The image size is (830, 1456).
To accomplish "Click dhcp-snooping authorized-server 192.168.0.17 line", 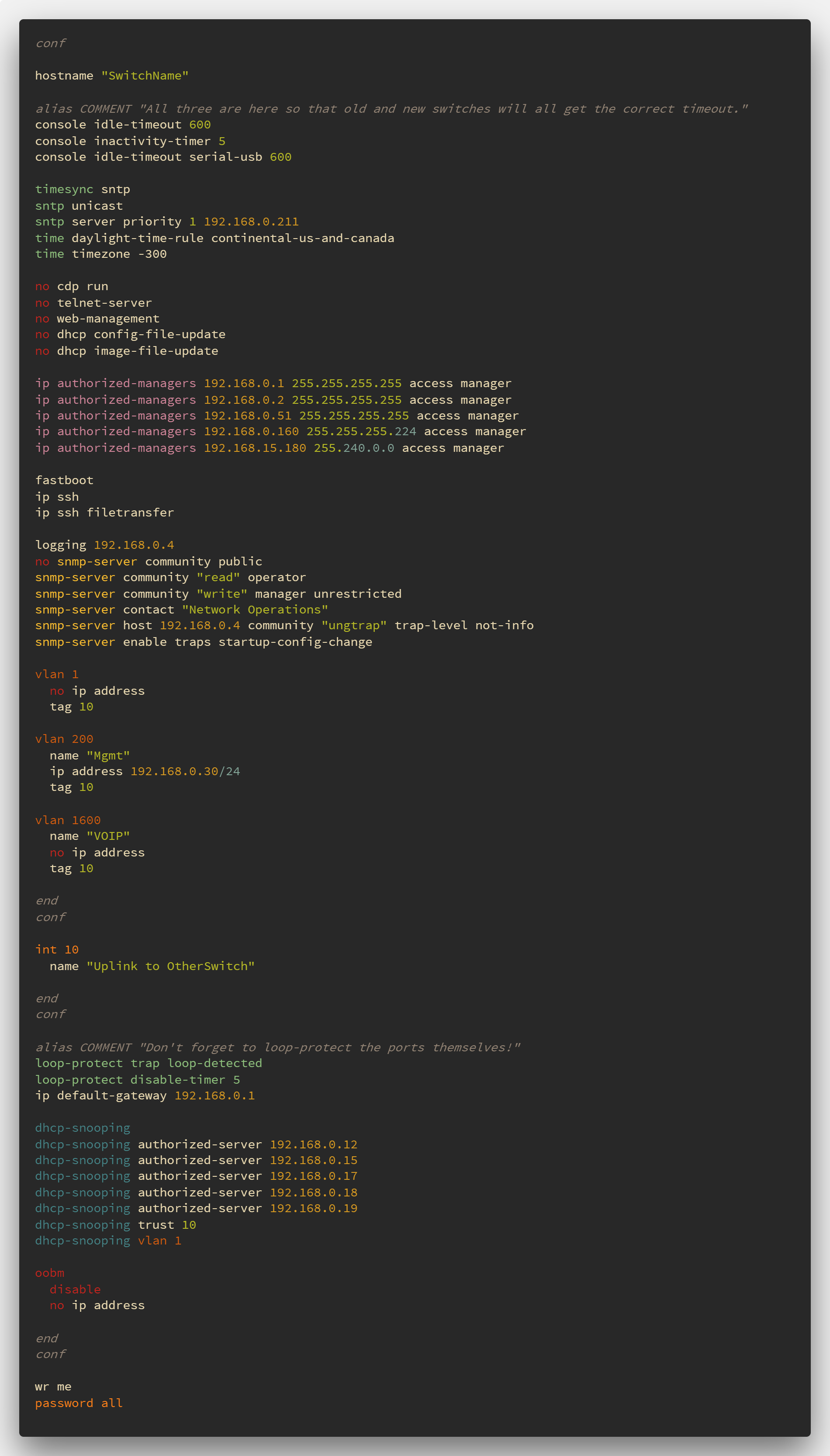I will (197, 1176).
